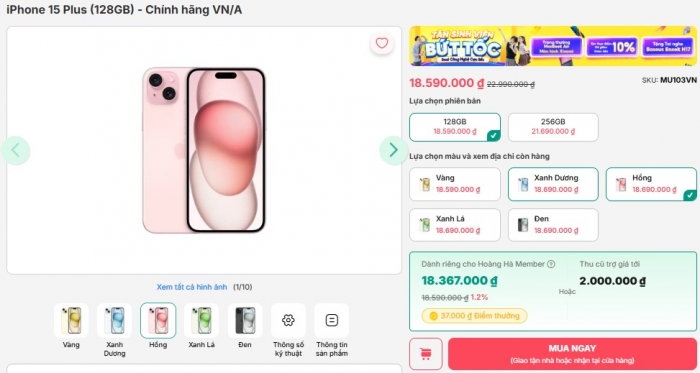Image resolution: width=700 pixels, height=373 pixels.
Task: Add to cart with shopping cart icon
Action: (x=425, y=354)
